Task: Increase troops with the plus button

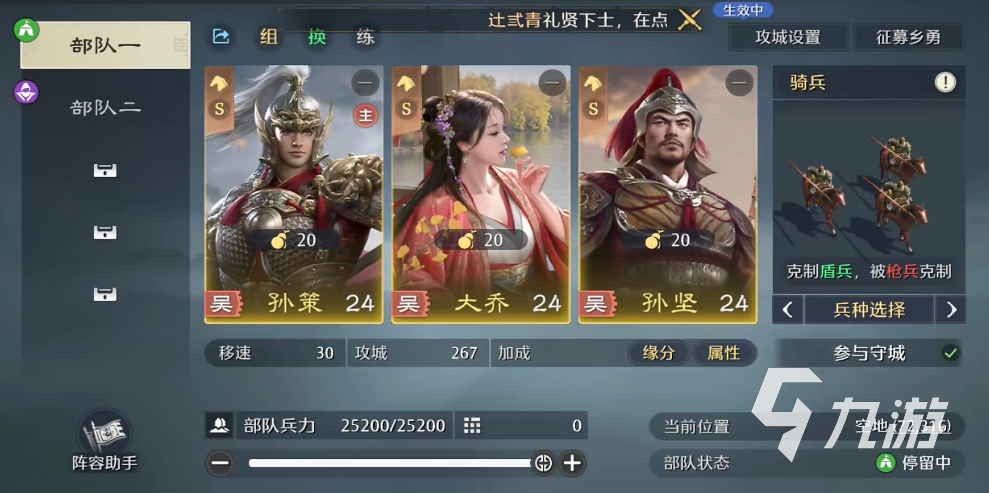Action: [x=572, y=463]
